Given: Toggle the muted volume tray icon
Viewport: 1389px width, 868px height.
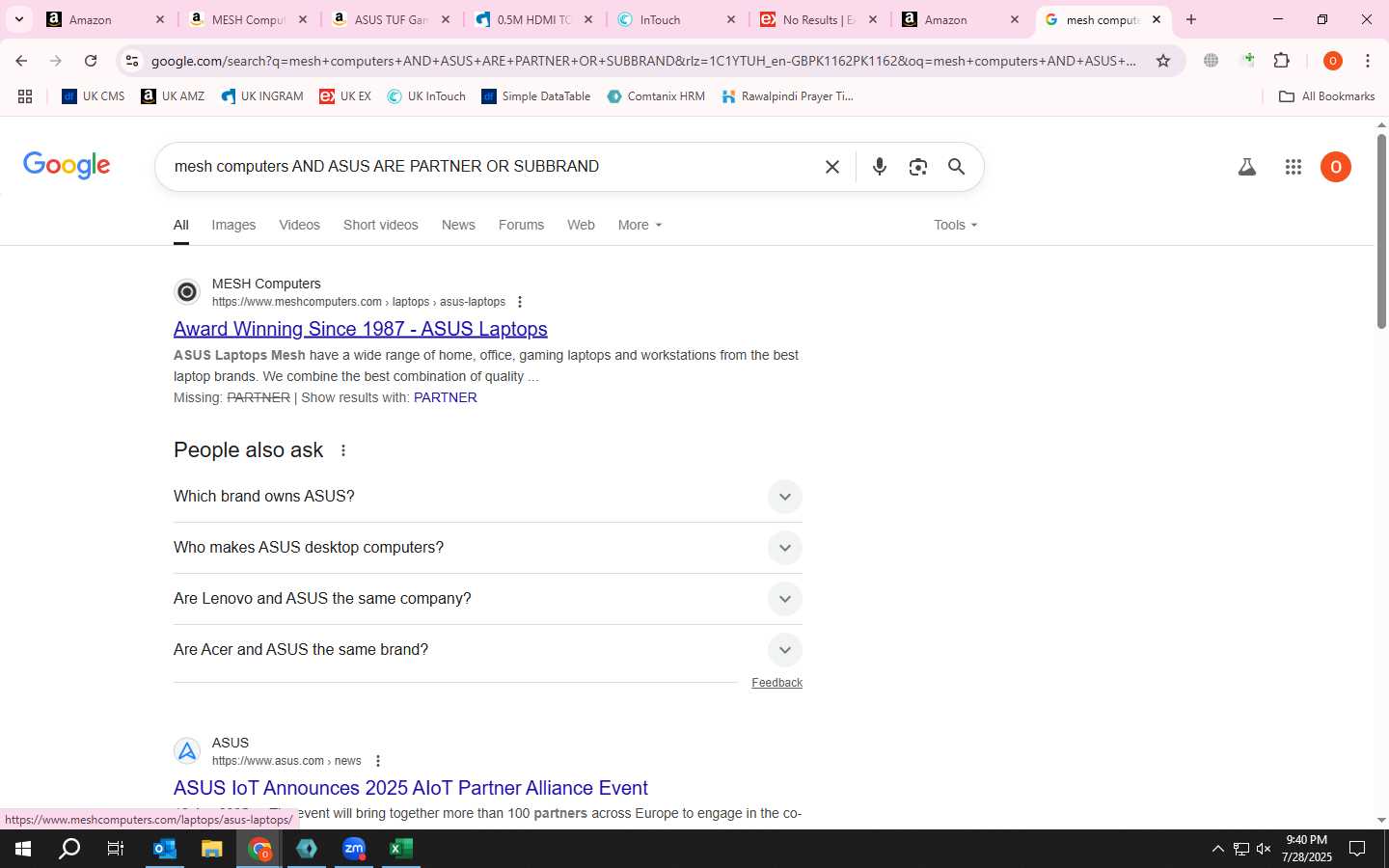Looking at the screenshot, I should coord(1264,849).
